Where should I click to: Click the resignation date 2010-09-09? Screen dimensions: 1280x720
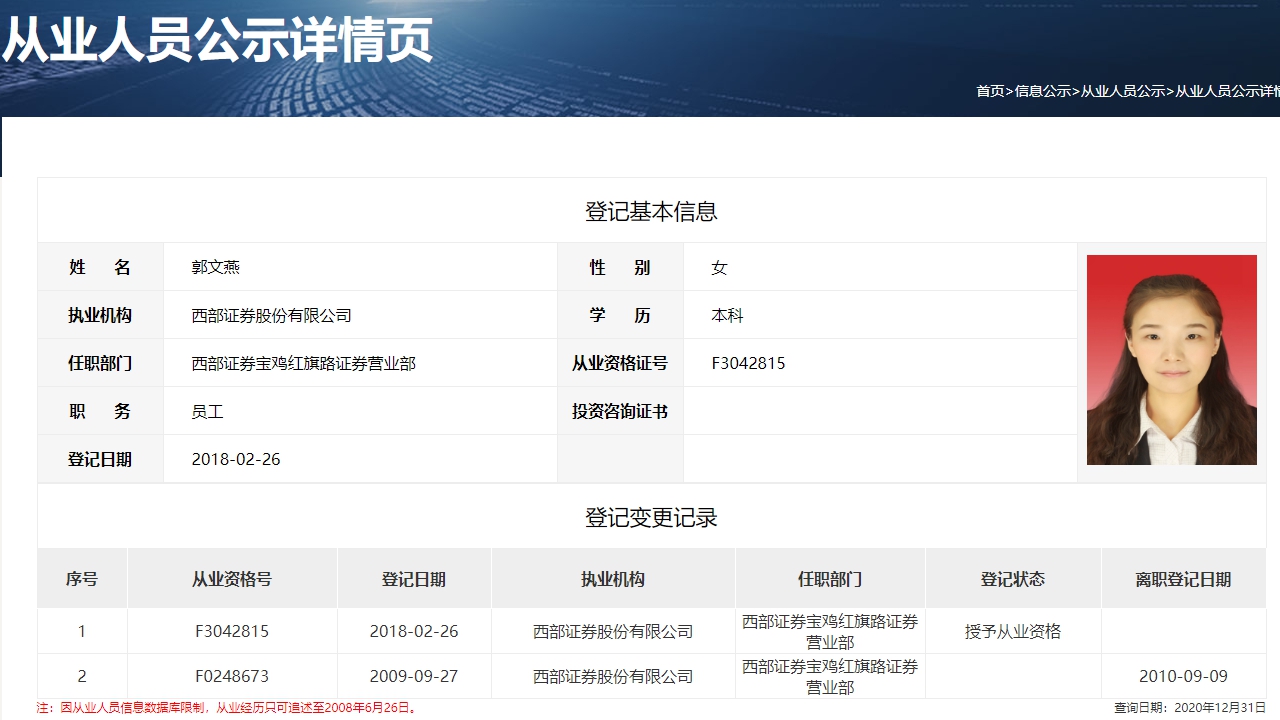pos(1183,676)
